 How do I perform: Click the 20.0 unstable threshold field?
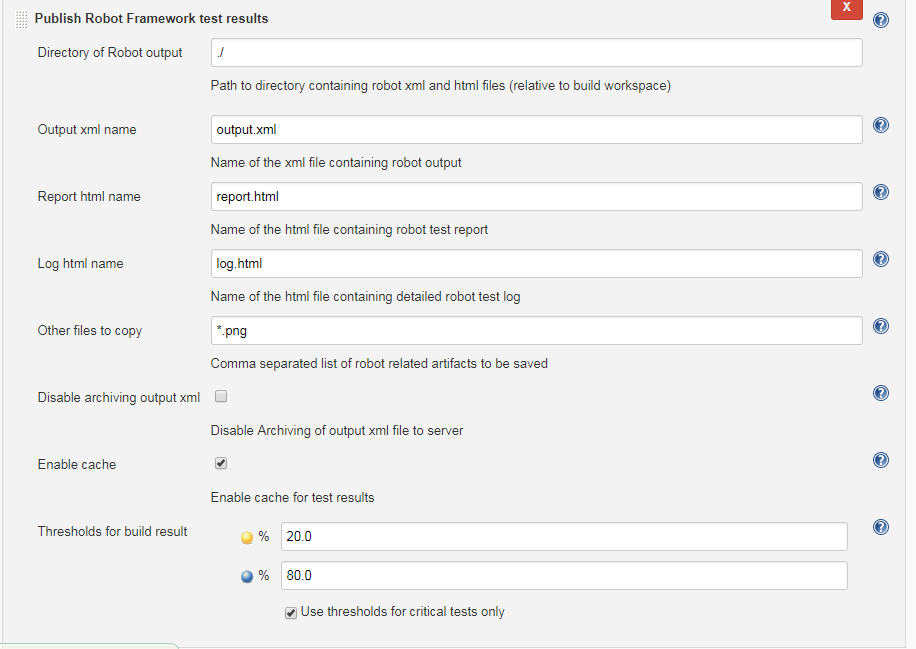coord(564,536)
